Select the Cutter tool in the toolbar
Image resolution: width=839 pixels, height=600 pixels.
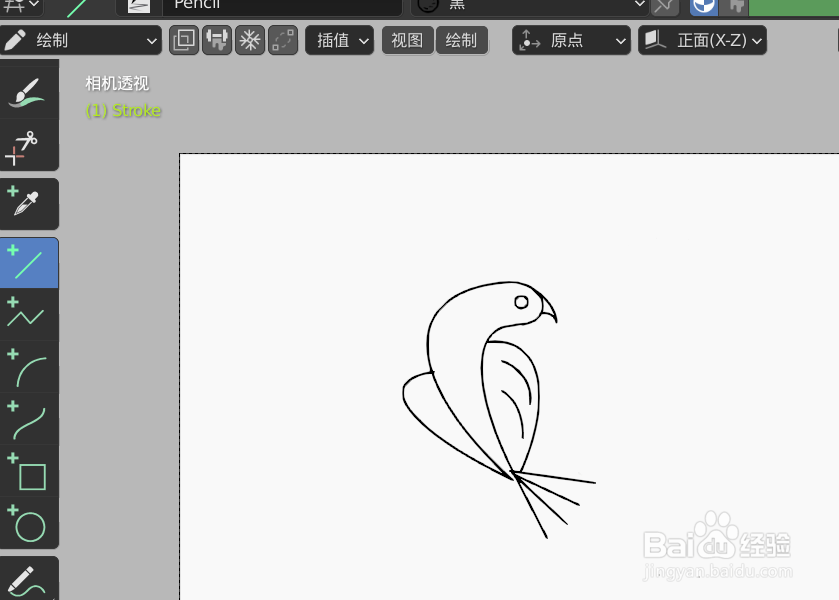(29, 147)
